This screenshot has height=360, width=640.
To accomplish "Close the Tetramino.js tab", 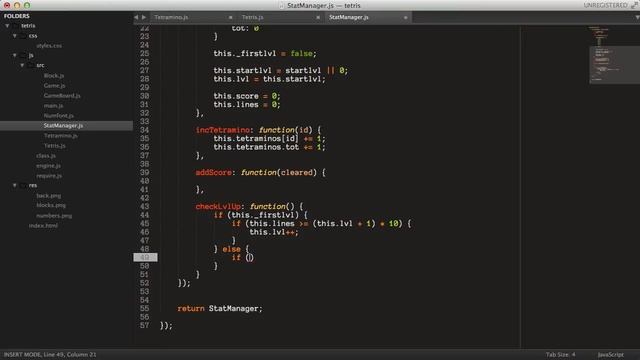I will (x=231, y=17).
